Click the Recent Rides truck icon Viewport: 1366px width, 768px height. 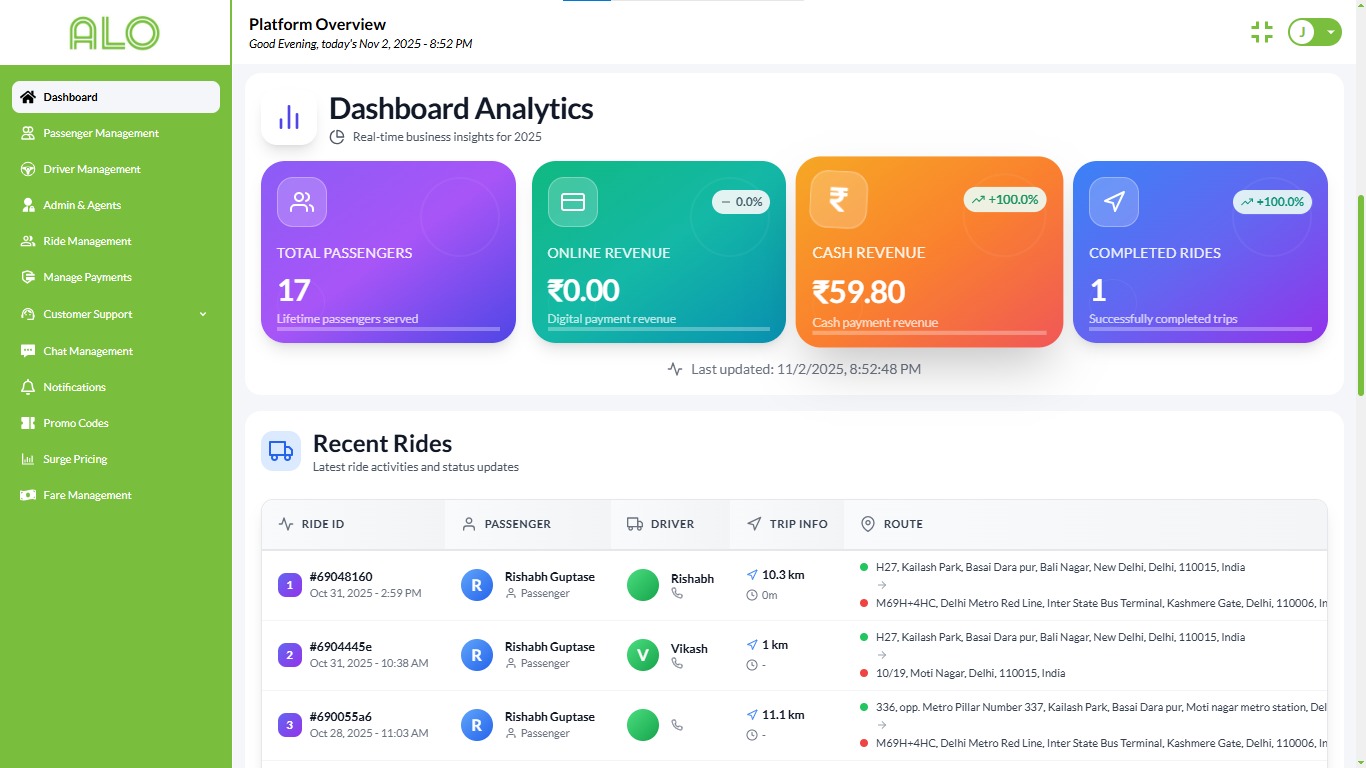click(281, 452)
